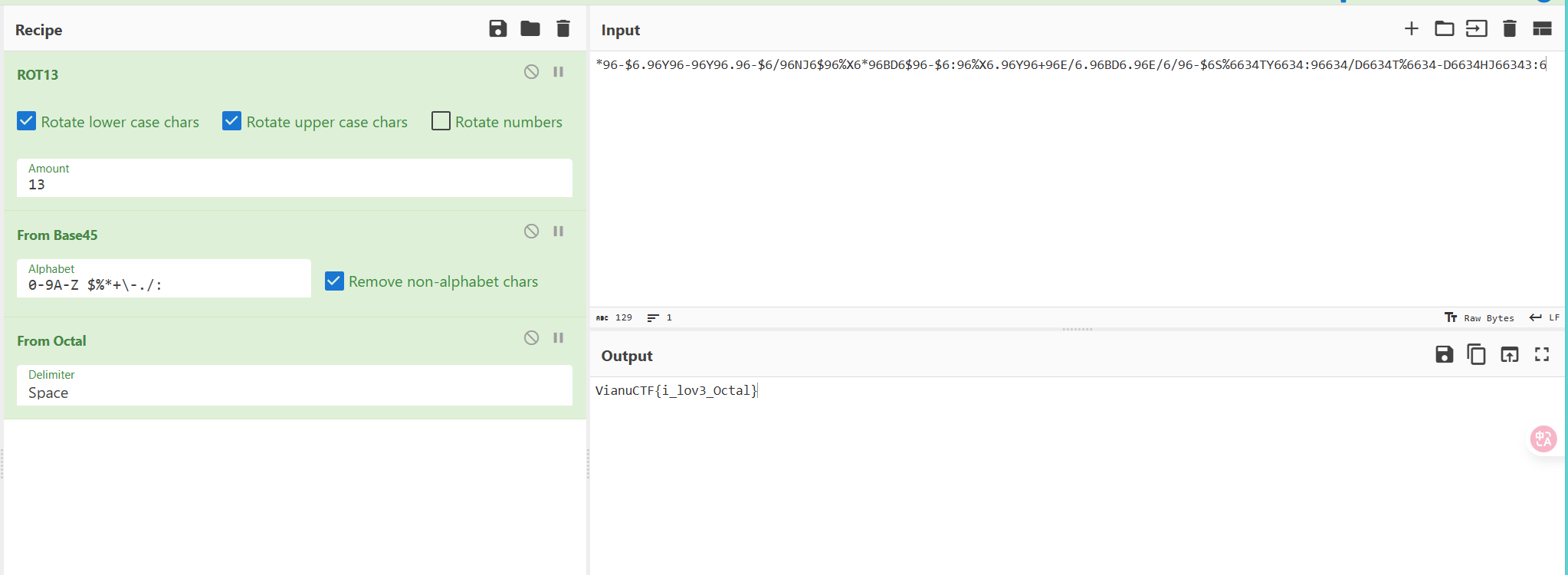Save output to a file
Image resolution: width=1568 pixels, height=575 pixels.
coord(1444,354)
